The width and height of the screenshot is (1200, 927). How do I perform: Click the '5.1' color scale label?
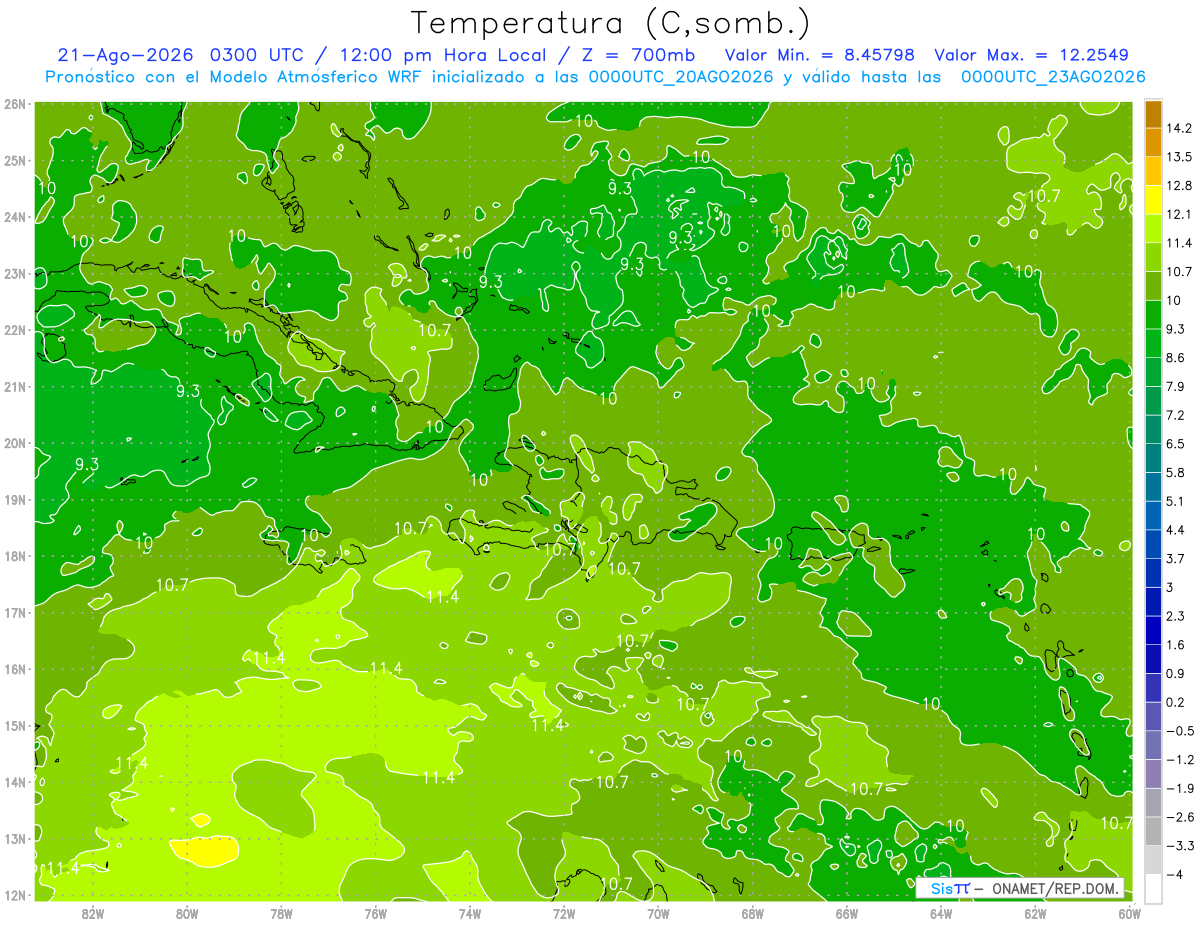[x=1176, y=501]
